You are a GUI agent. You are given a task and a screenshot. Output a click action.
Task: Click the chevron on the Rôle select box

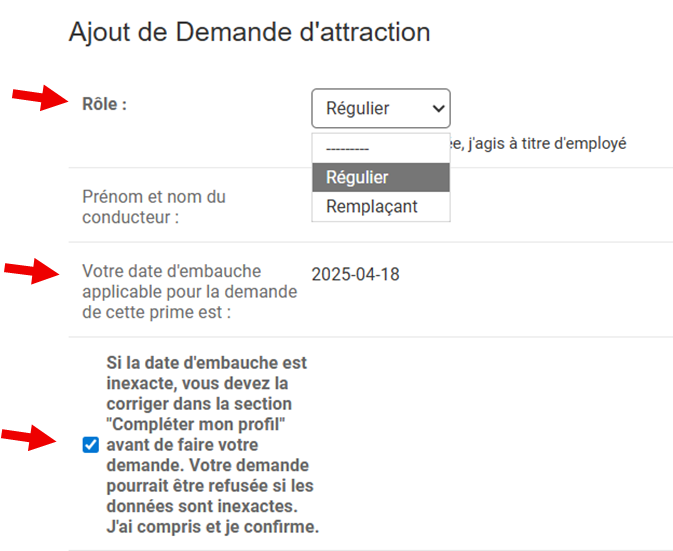point(436,108)
